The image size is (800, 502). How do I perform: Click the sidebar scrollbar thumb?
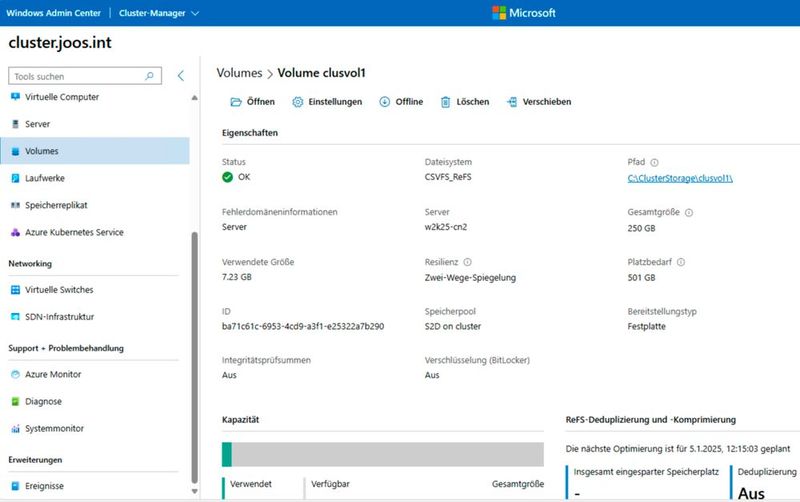(x=194, y=357)
